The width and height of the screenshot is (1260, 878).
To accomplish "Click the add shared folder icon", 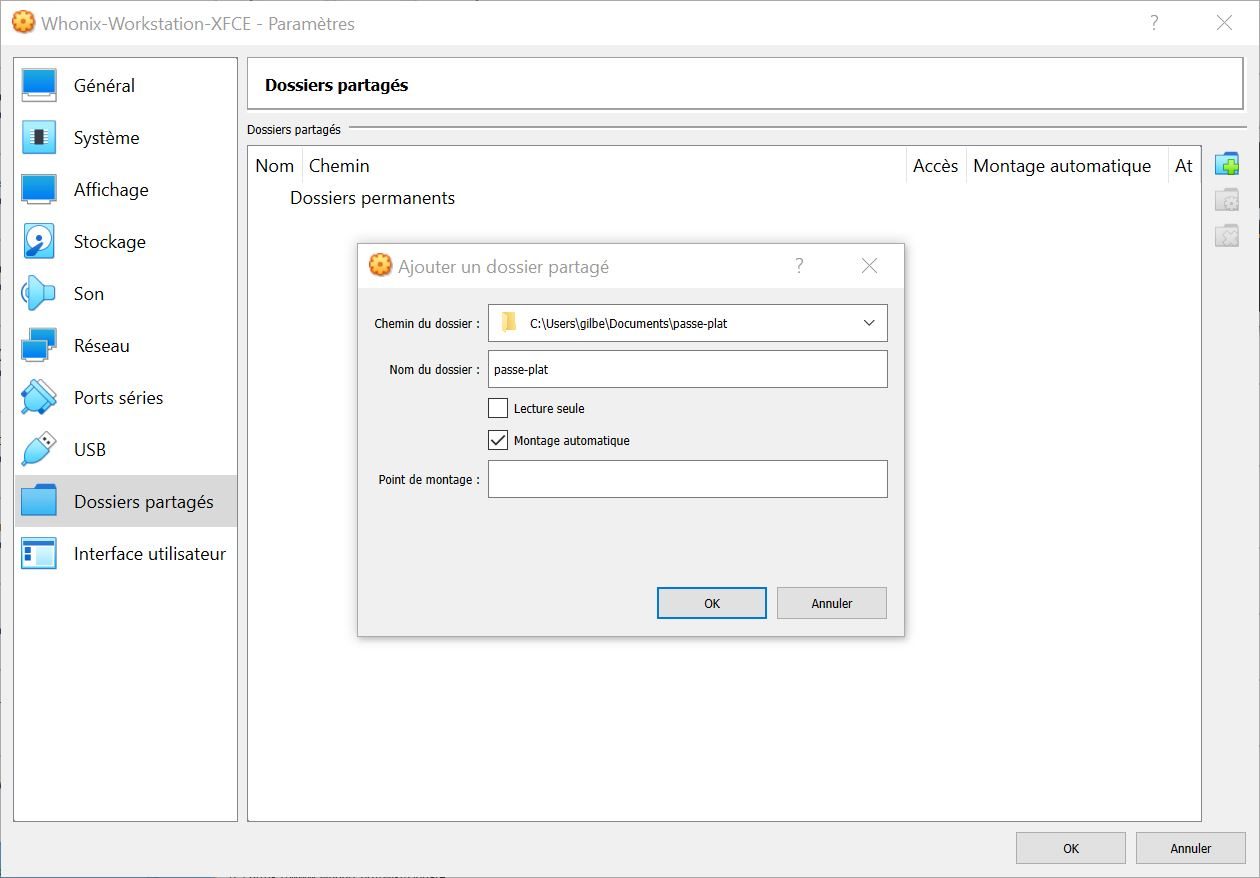I will (x=1227, y=164).
